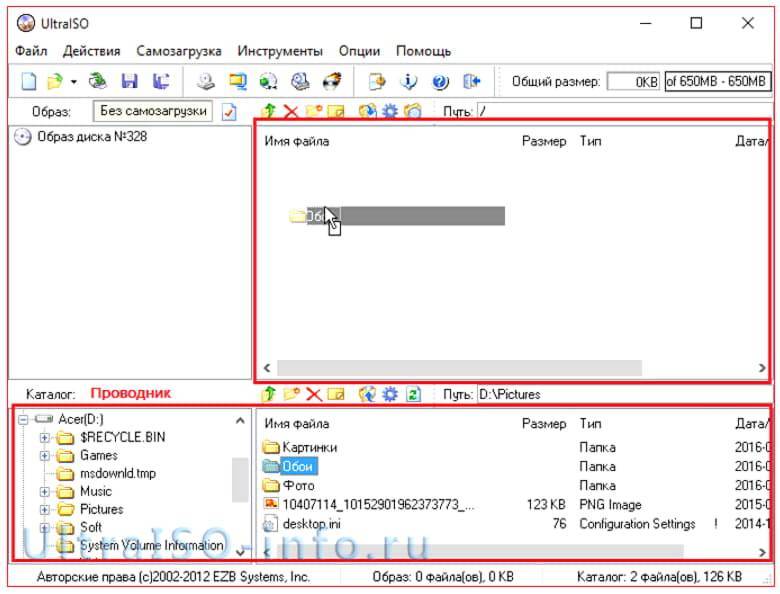Open the dropdown arrow beside the Open icon

point(74,82)
